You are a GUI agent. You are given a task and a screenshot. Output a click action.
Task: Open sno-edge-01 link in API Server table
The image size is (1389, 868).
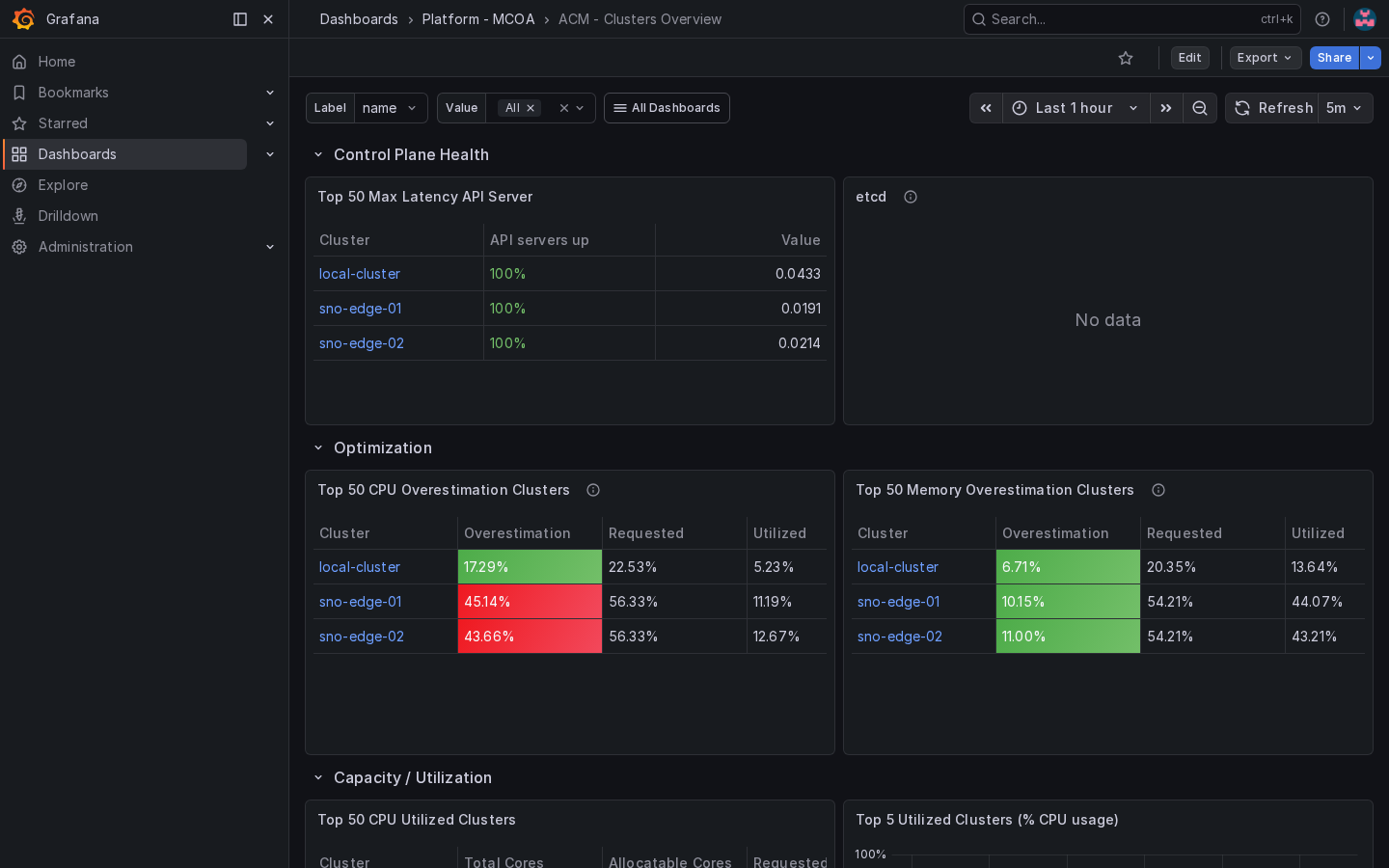pos(361,309)
